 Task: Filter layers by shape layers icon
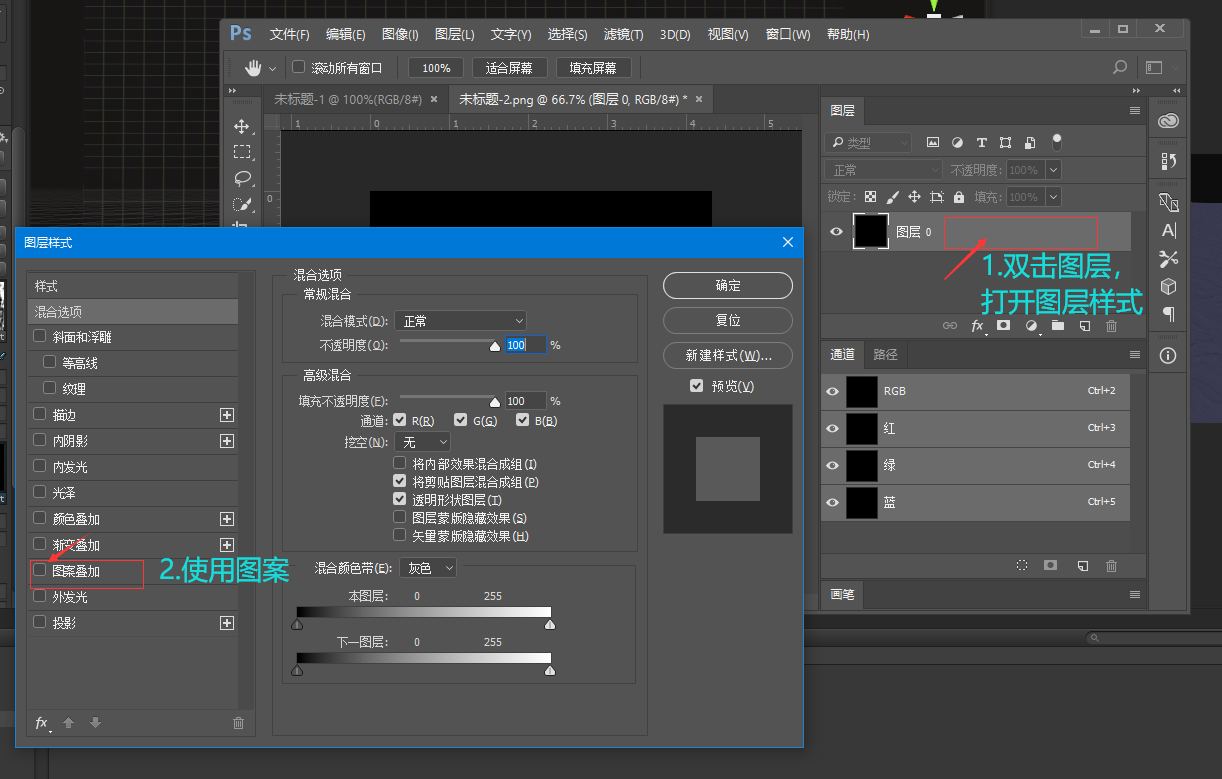tap(1005, 143)
